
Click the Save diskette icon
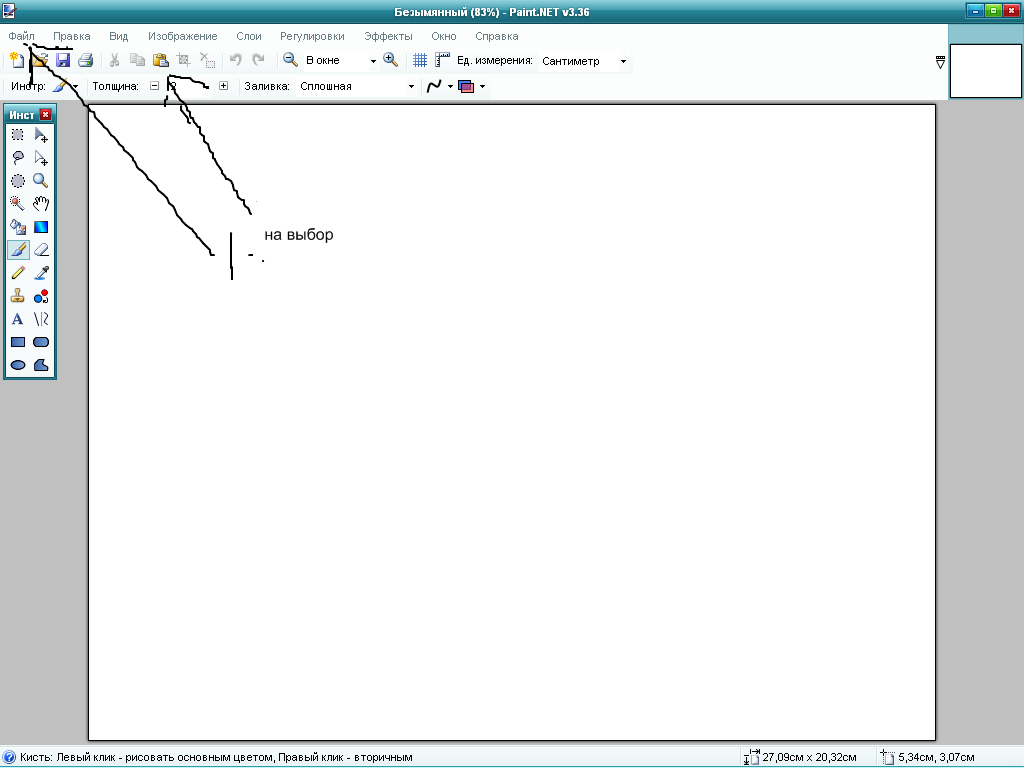pyautogui.click(x=63, y=61)
